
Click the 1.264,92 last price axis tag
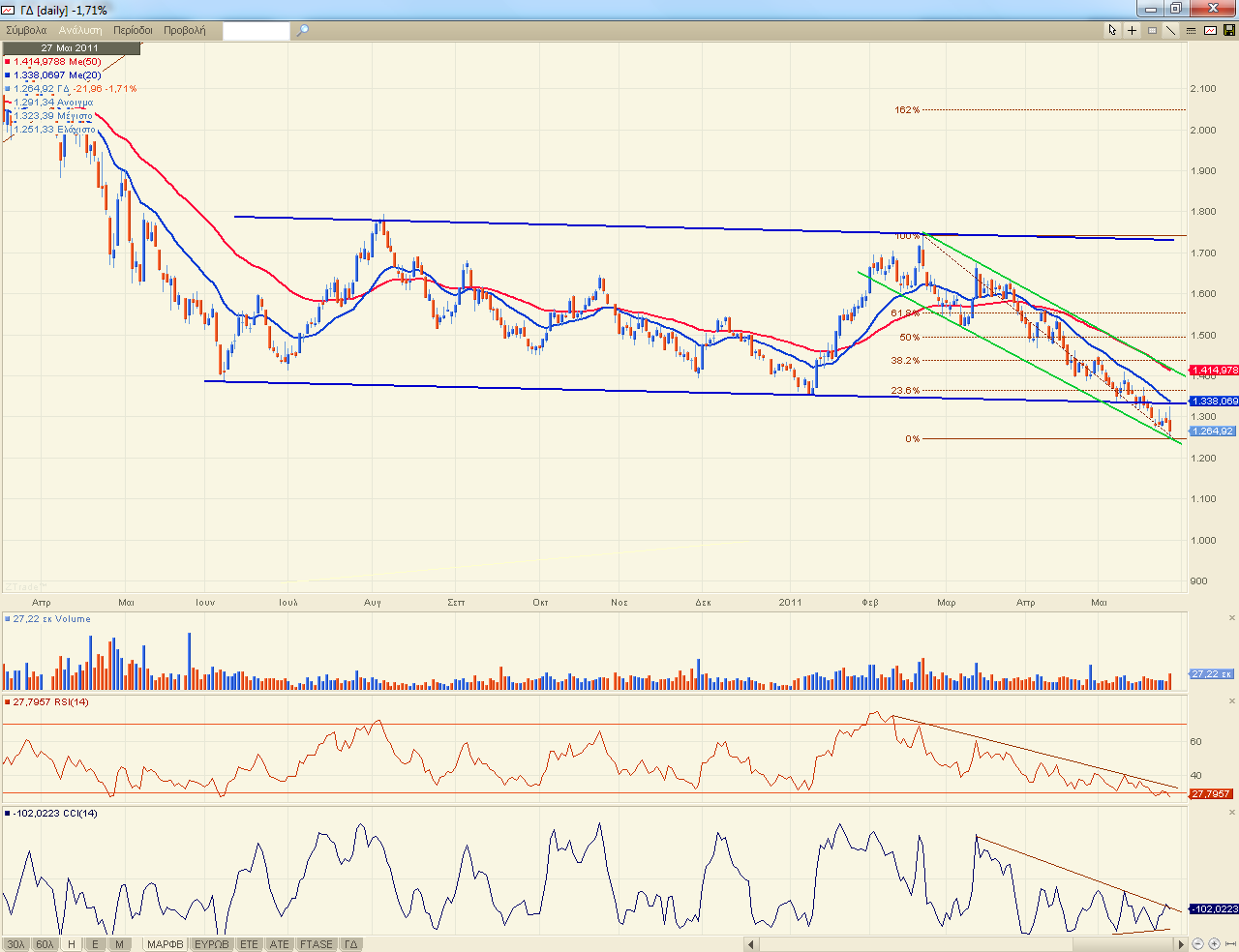click(1212, 431)
